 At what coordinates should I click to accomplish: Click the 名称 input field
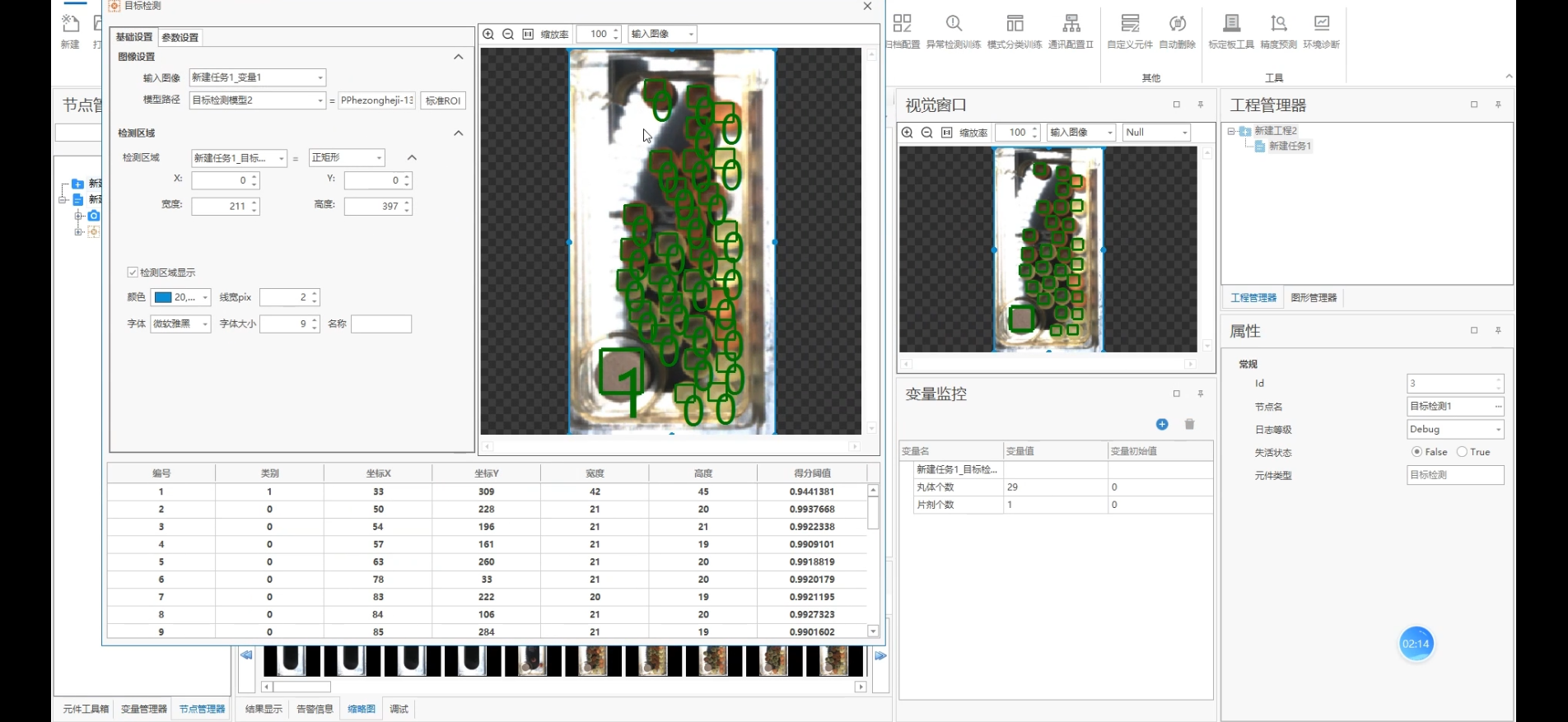click(x=381, y=324)
